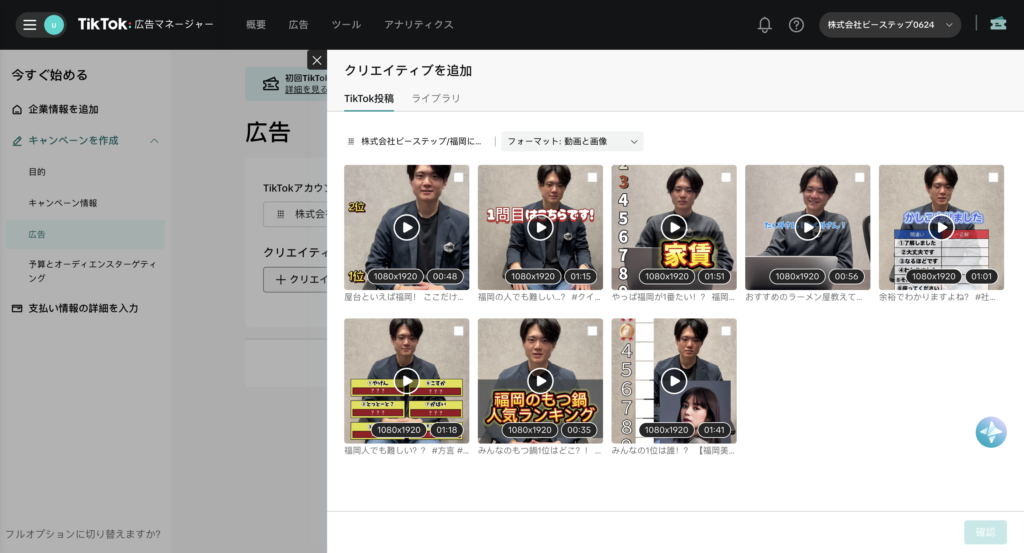Click the 詳細を見る link in banner
The image size is (1024, 553).
(306, 89)
